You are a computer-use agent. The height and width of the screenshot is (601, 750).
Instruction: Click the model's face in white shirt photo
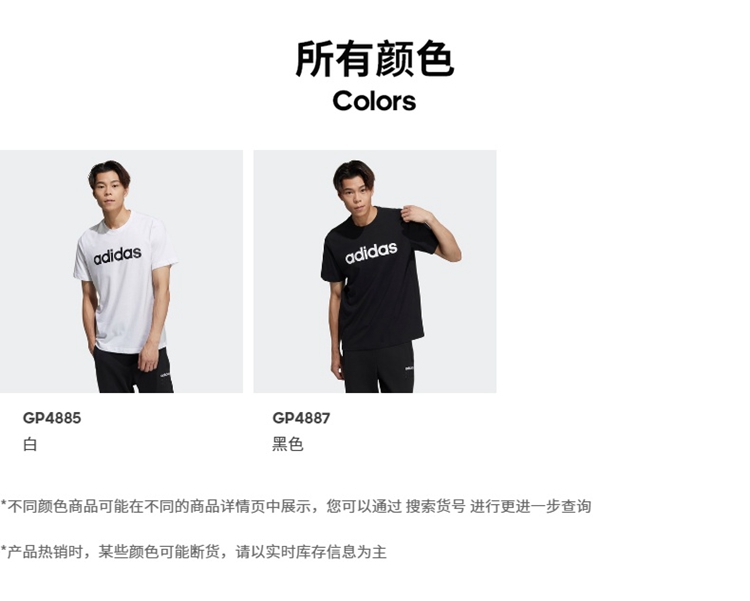[x=110, y=186]
